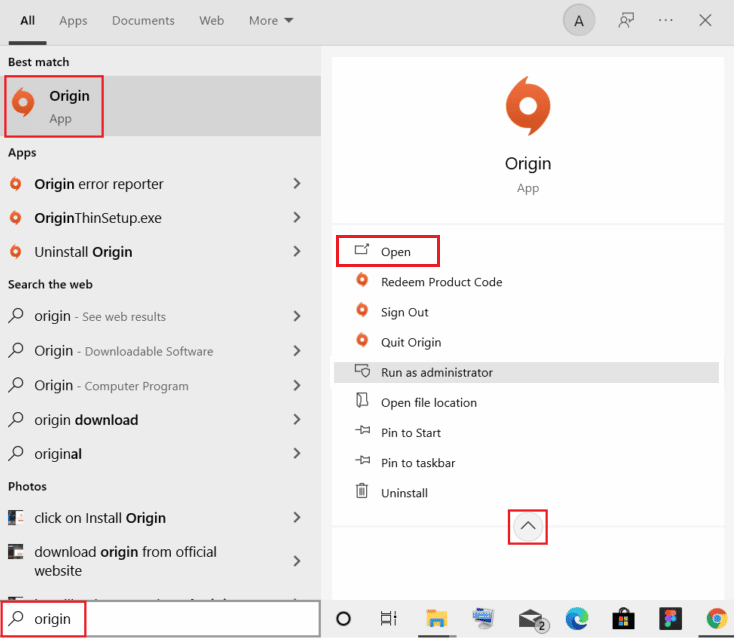Click the search box containing 'origin'
The image size is (734, 639).
pyautogui.click(x=161, y=619)
